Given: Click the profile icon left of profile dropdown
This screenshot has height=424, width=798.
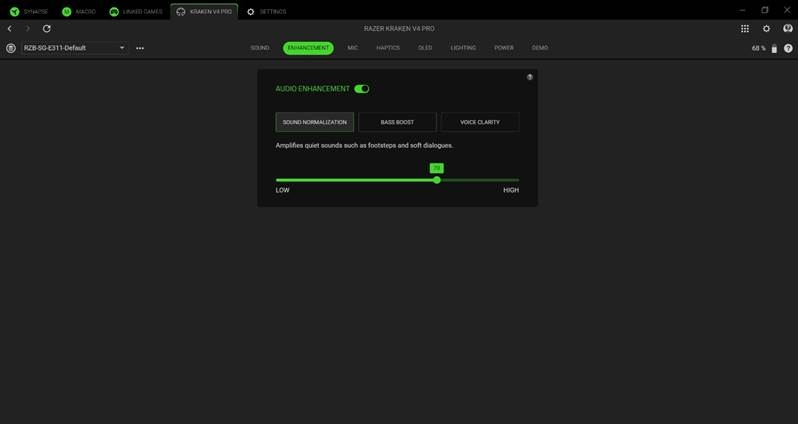Looking at the screenshot, I should 11,48.
